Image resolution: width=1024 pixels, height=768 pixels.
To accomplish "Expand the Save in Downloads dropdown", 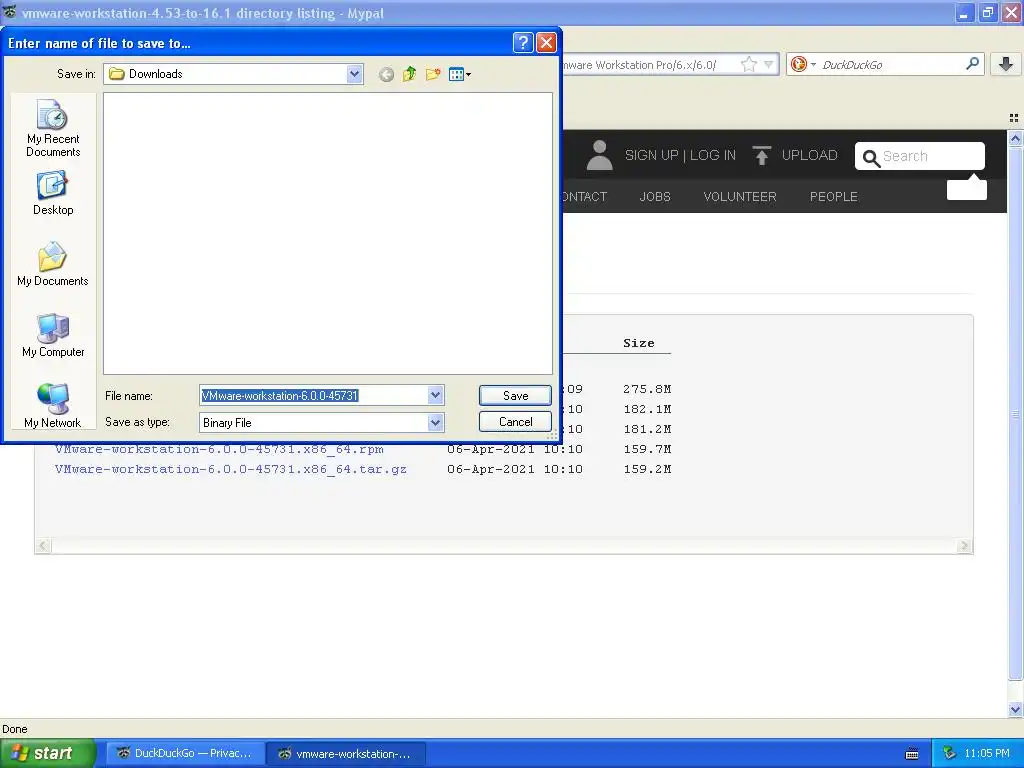I will click(355, 74).
